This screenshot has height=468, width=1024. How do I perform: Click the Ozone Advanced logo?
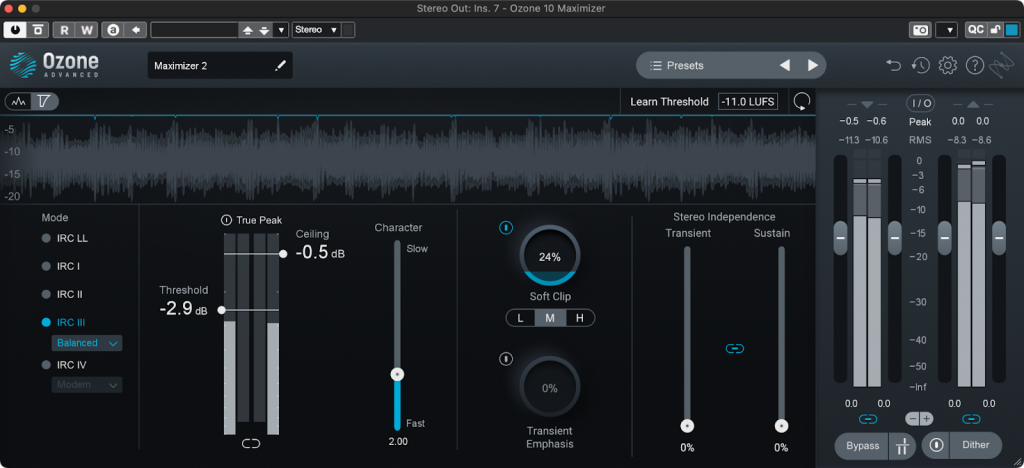point(54,65)
